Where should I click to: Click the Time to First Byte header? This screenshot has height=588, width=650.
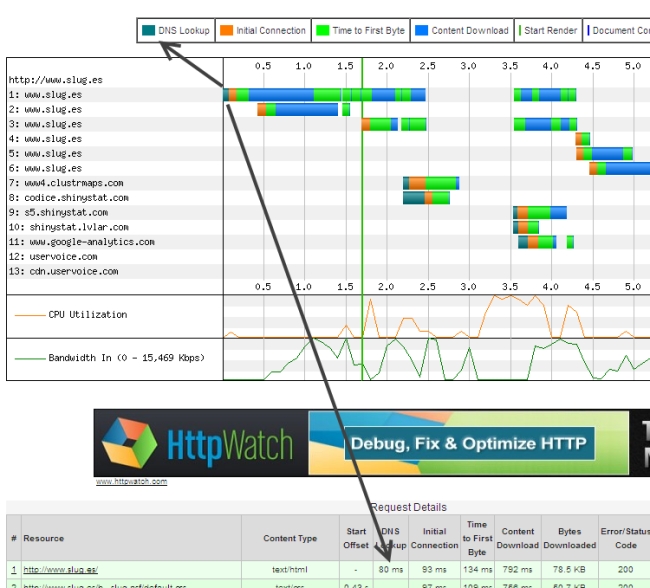pyautogui.click(x=477, y=538)
